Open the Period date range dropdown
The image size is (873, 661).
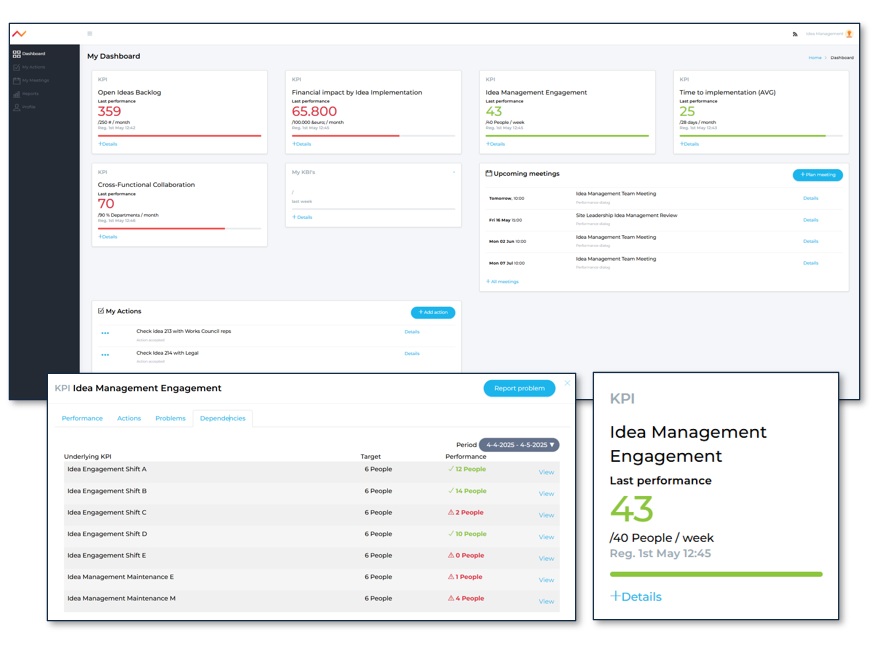click(x=518, y=445)
